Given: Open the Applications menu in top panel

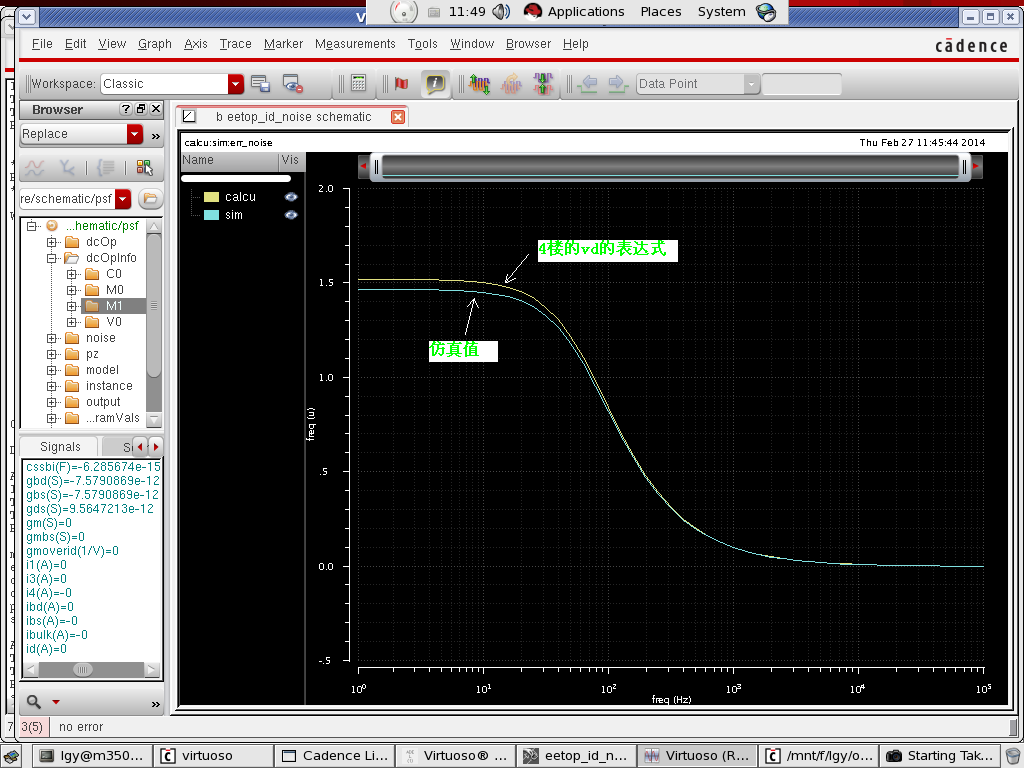Looking at the screenshot, I should (x=585, y=12).
